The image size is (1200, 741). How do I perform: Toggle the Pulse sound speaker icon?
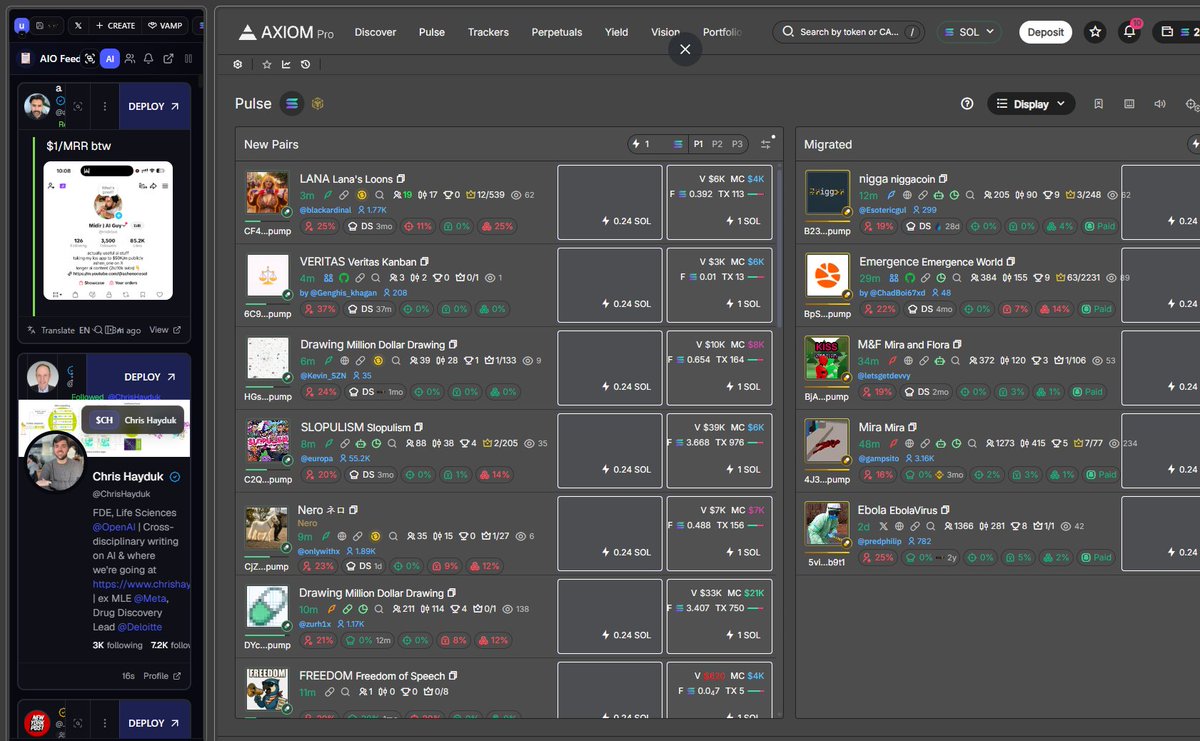pyautogui.click(x=1160, y=103)
